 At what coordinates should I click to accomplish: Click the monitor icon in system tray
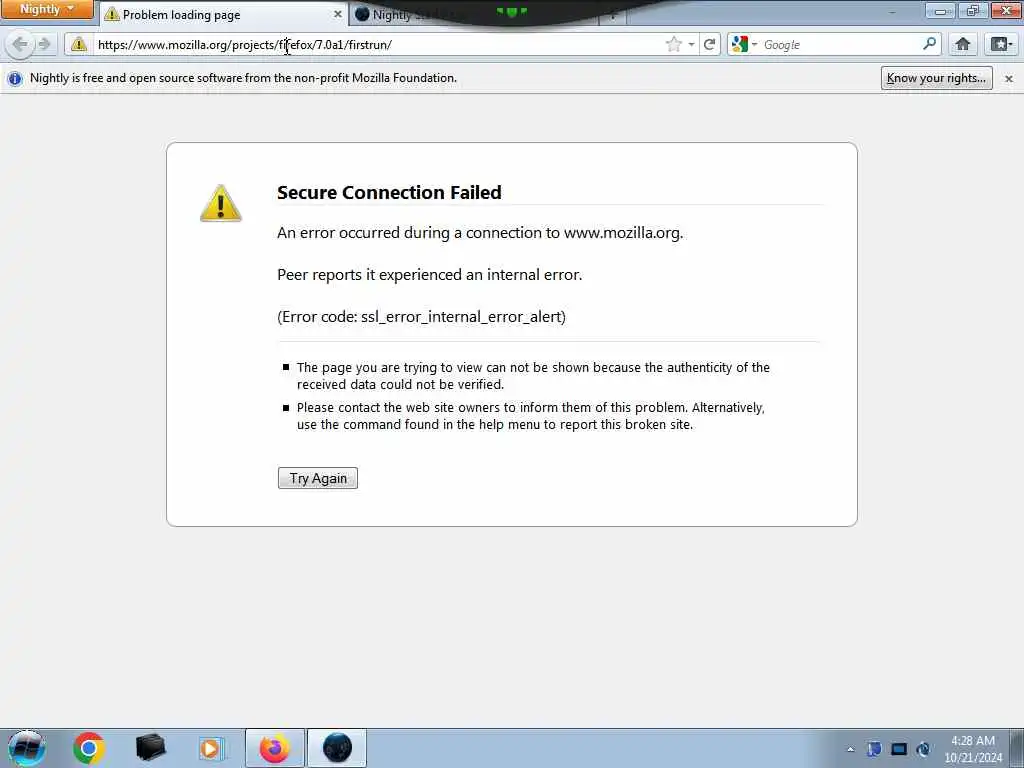(x=899, y=749)
